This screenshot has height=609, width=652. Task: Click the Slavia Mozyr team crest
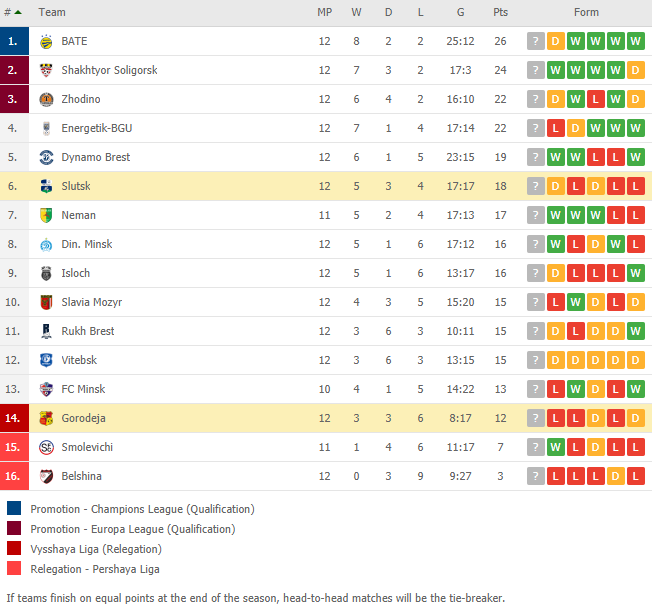coord(46,302)
